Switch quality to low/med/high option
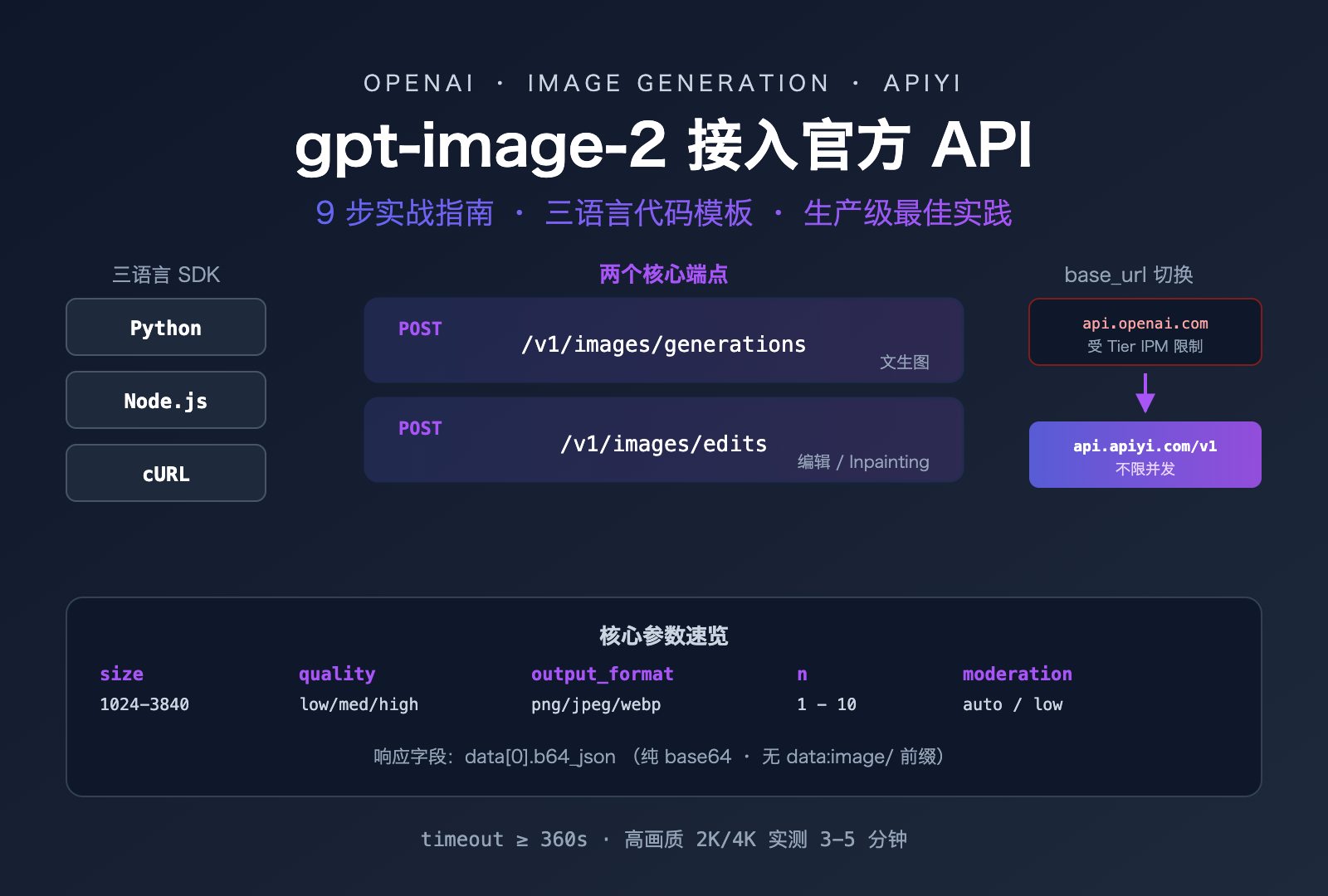1328x896 pixels. 359,704
